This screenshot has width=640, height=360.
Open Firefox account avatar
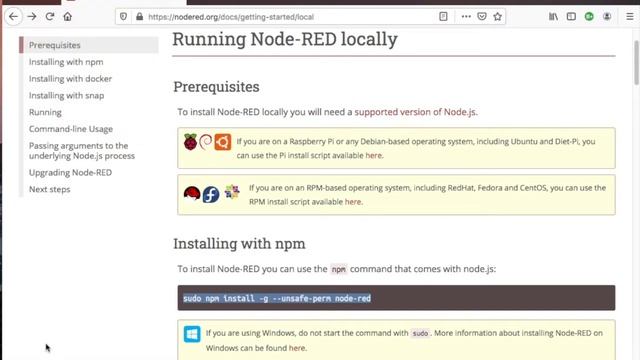coord(607,17)
